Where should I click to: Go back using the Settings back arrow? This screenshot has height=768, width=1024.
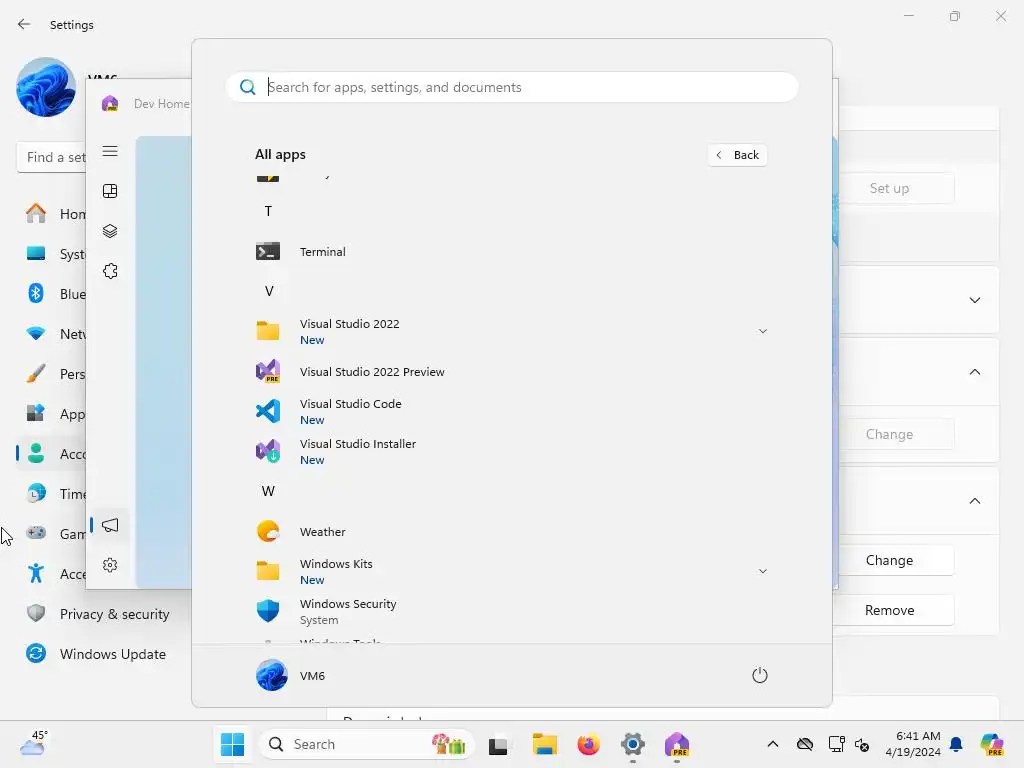(24, 24)
